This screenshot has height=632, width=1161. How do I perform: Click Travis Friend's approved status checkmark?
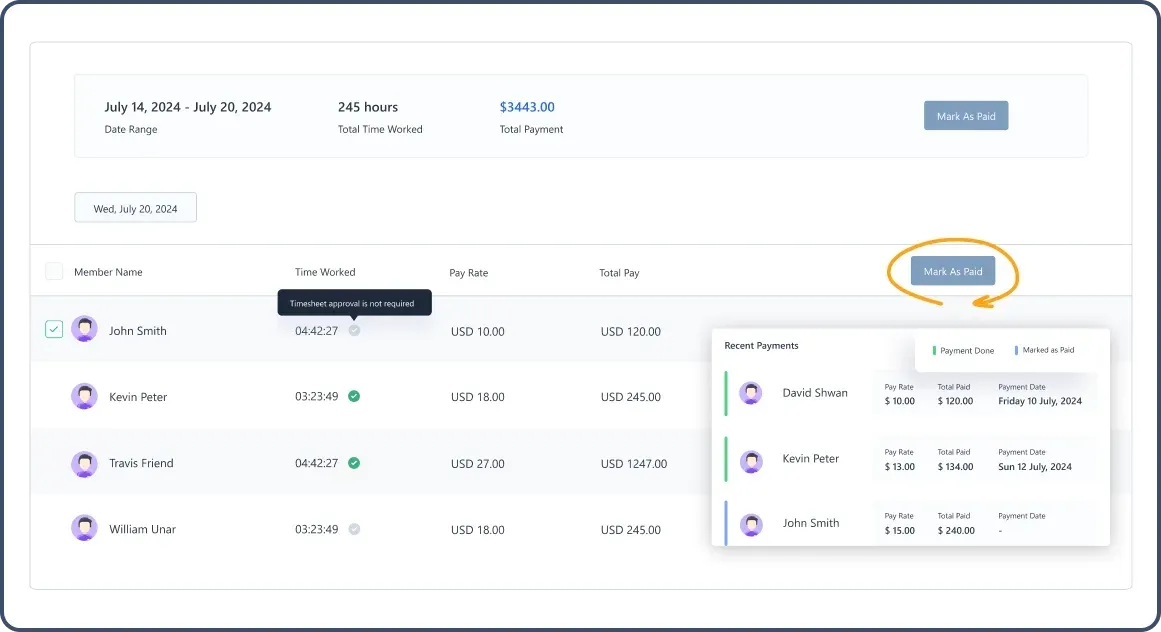click(x=354, y=462)
